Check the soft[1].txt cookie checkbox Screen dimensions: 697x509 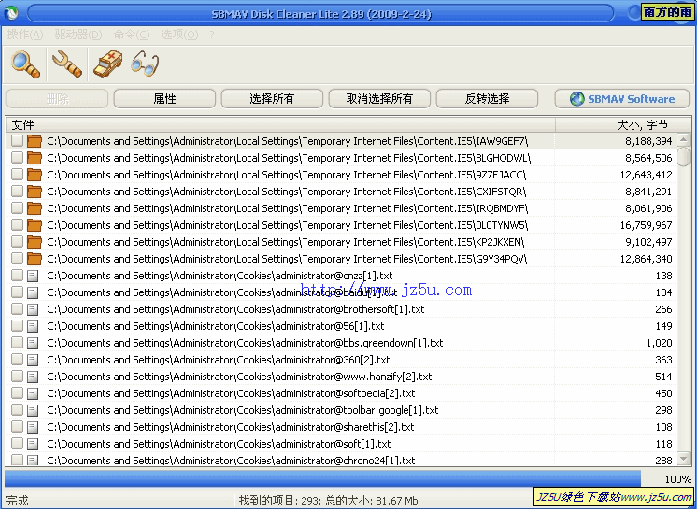coord(17,444)
